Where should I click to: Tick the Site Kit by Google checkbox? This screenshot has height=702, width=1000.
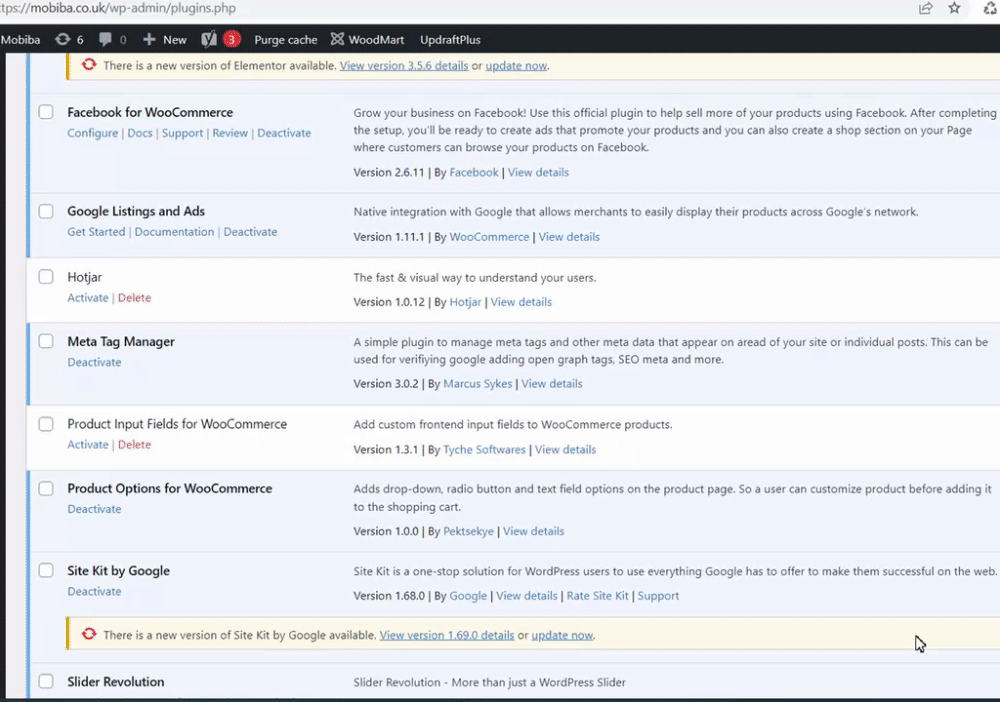click(46, 570)
